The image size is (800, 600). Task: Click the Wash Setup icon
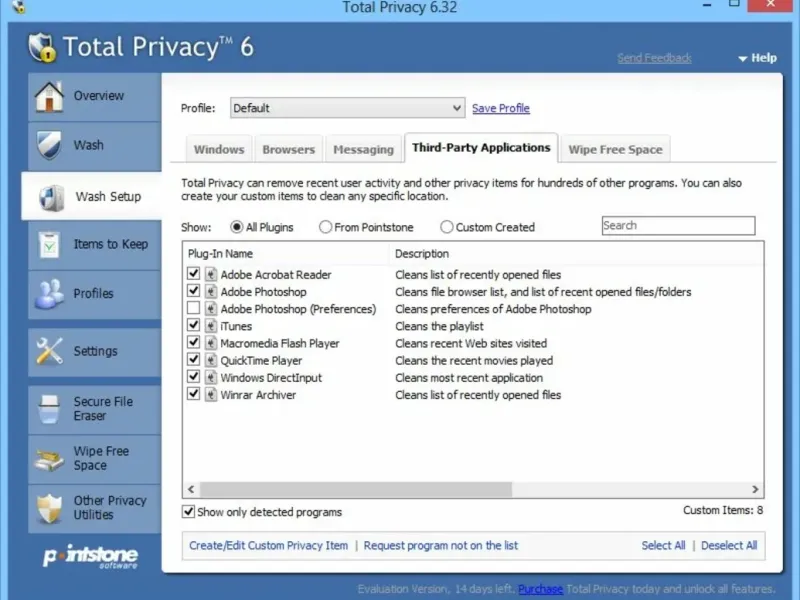pos(52,197)
